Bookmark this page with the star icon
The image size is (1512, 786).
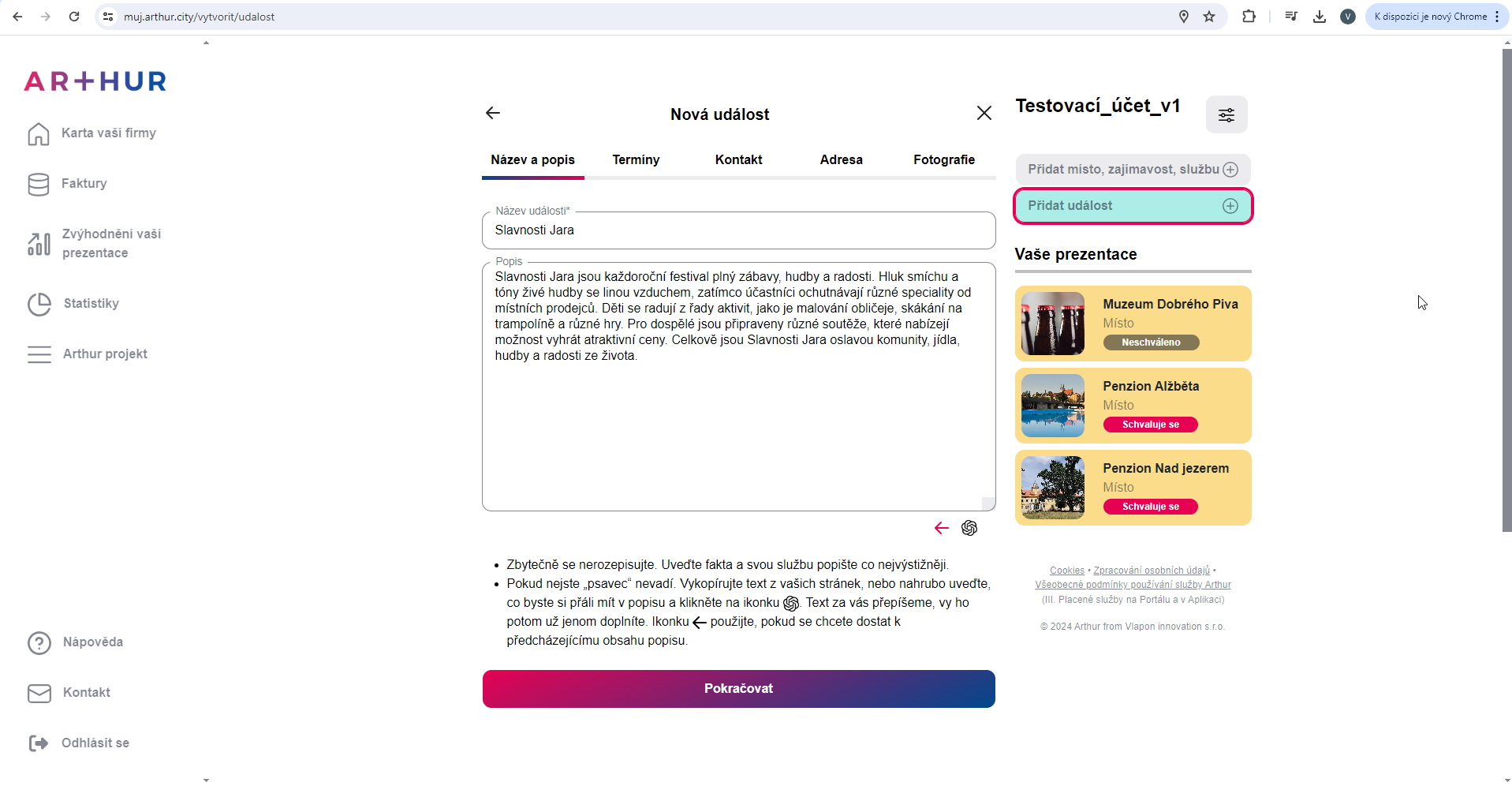tap(1209, 17)
